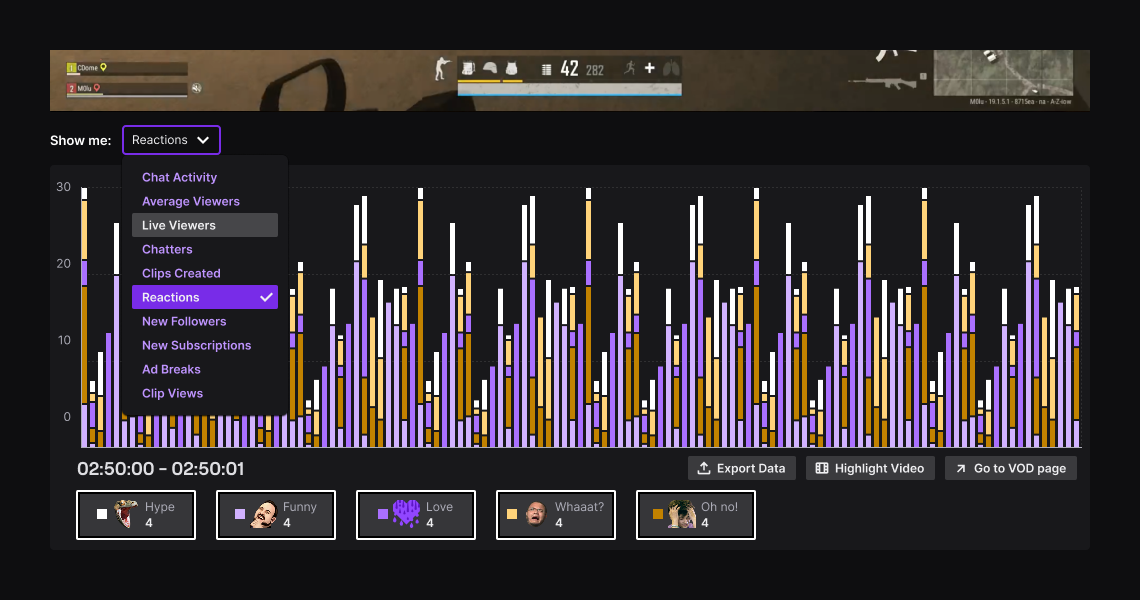The height and width of the screenshot is (600, 1140).
Task: Open the Show me dropdown
Action: tap(171, 140)
